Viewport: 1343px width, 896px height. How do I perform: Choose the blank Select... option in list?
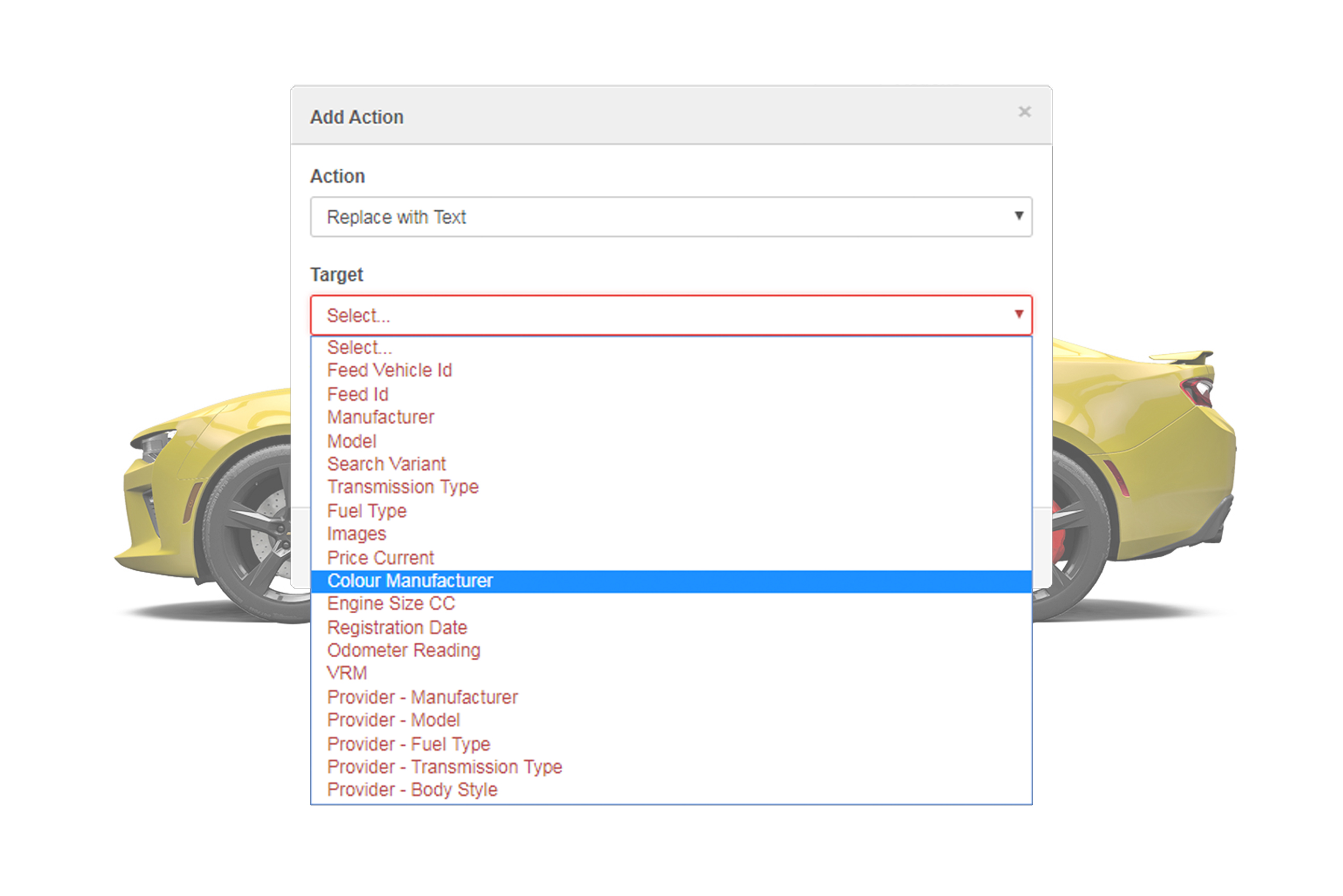671,348
